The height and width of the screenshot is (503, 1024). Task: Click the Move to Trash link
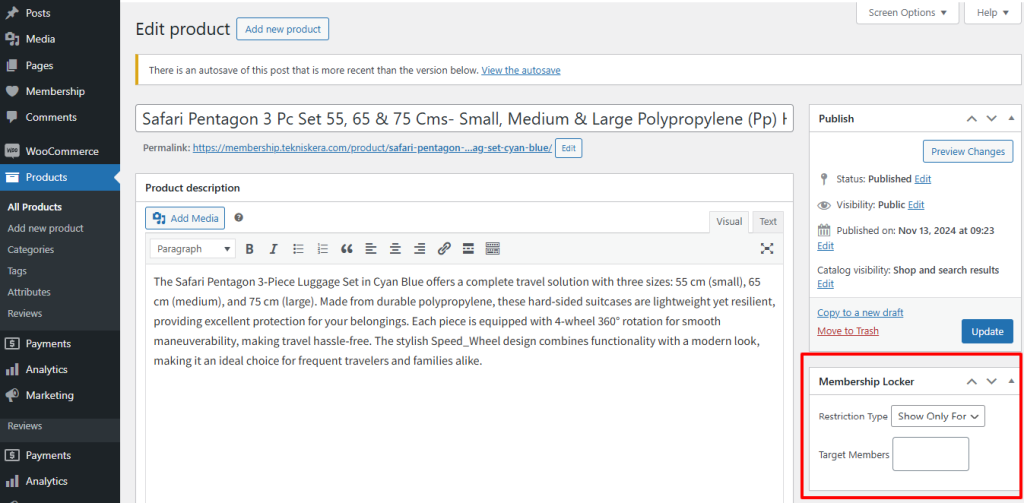[x=847, y=331]
